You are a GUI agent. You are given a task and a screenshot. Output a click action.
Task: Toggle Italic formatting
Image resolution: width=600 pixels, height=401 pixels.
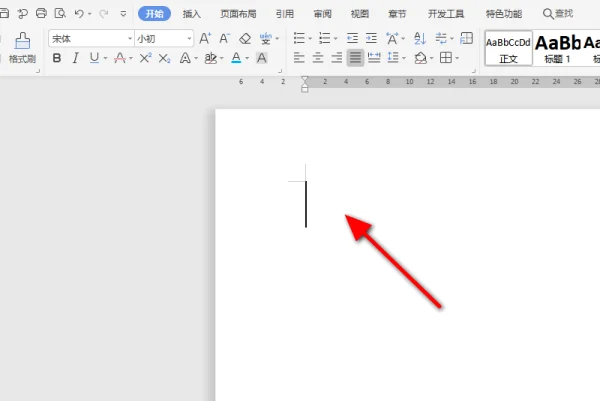pos(75,58)
